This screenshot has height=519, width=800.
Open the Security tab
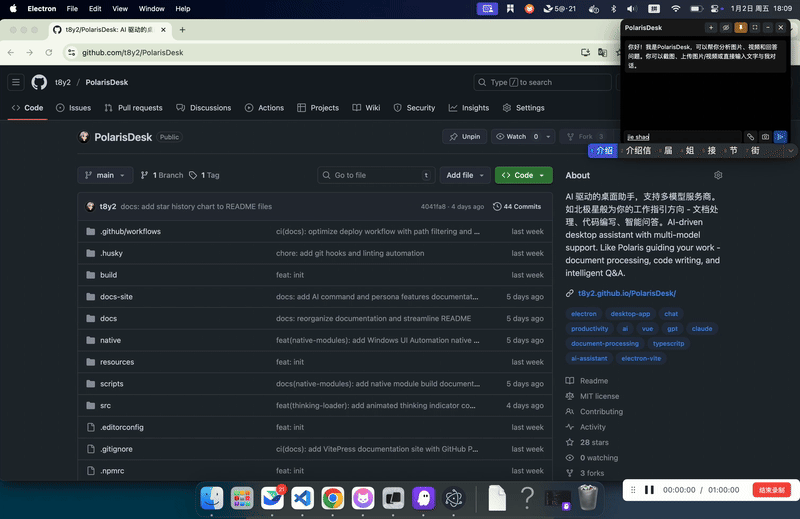point(414,108)
